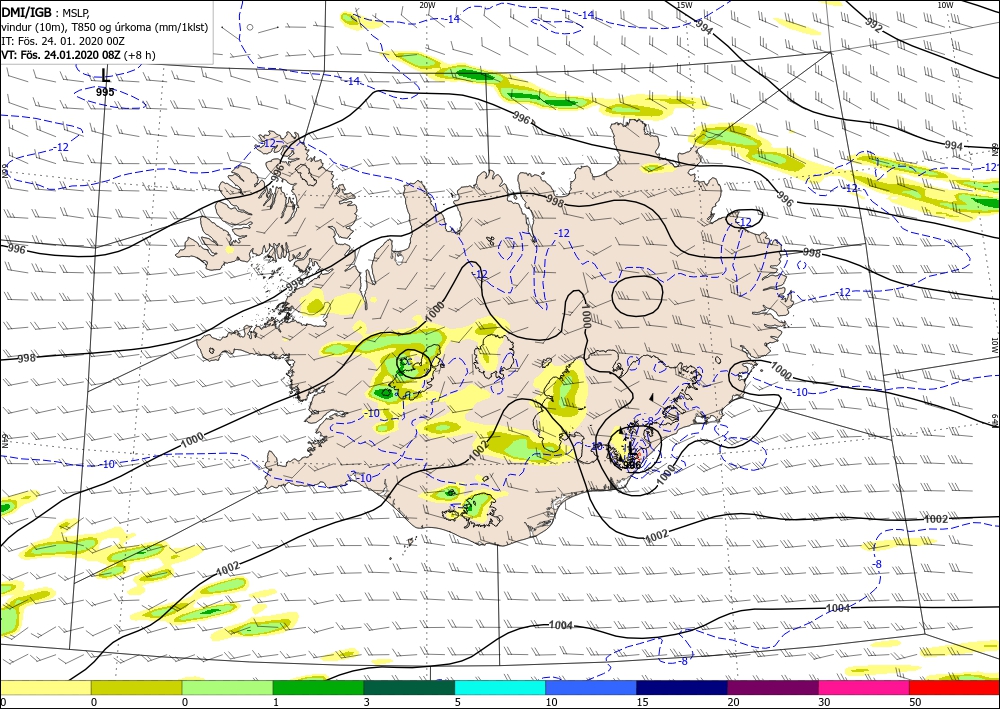1000x709 pixels.
Task: Select the medium green legend swatch
Action: [318, 688]
